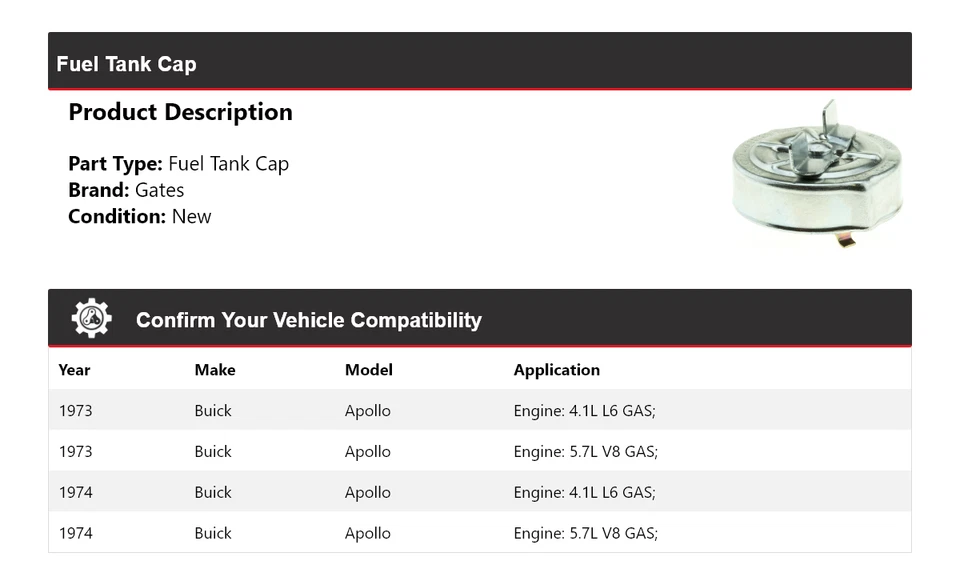Select the Product Description heading
The image size is (960, 585).
pos(180,112)
